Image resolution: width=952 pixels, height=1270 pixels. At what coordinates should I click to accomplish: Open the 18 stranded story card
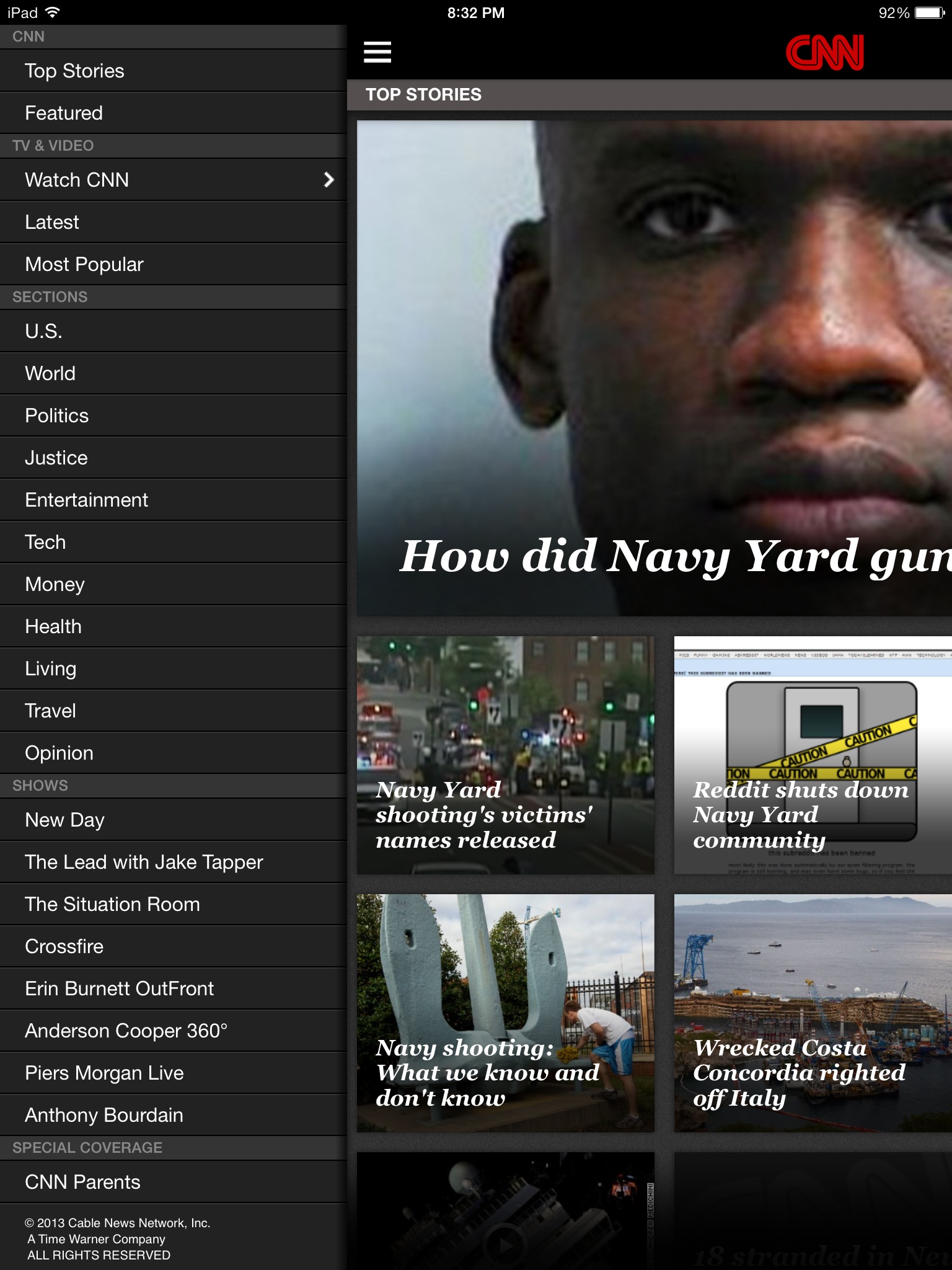tap(813, 1211)
